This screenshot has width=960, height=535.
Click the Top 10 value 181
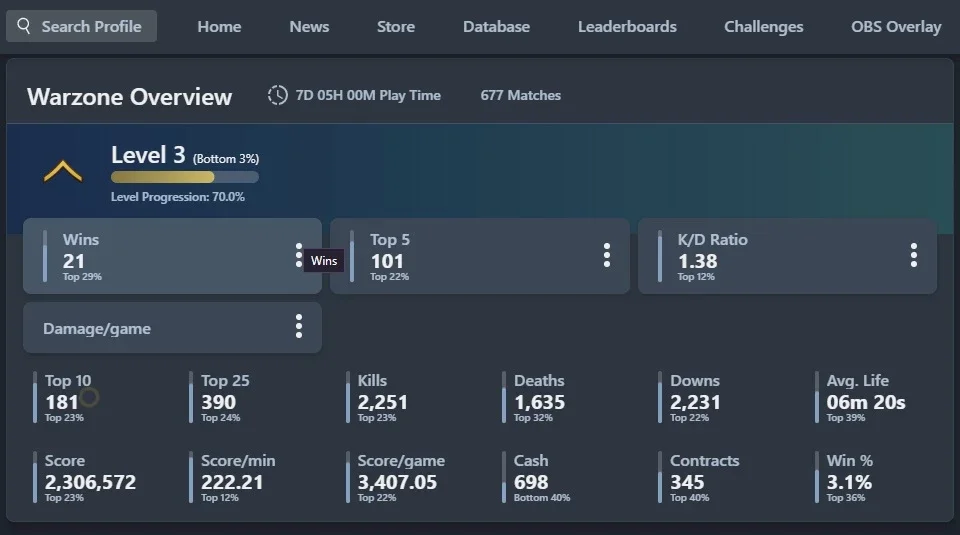click(61, 402)
